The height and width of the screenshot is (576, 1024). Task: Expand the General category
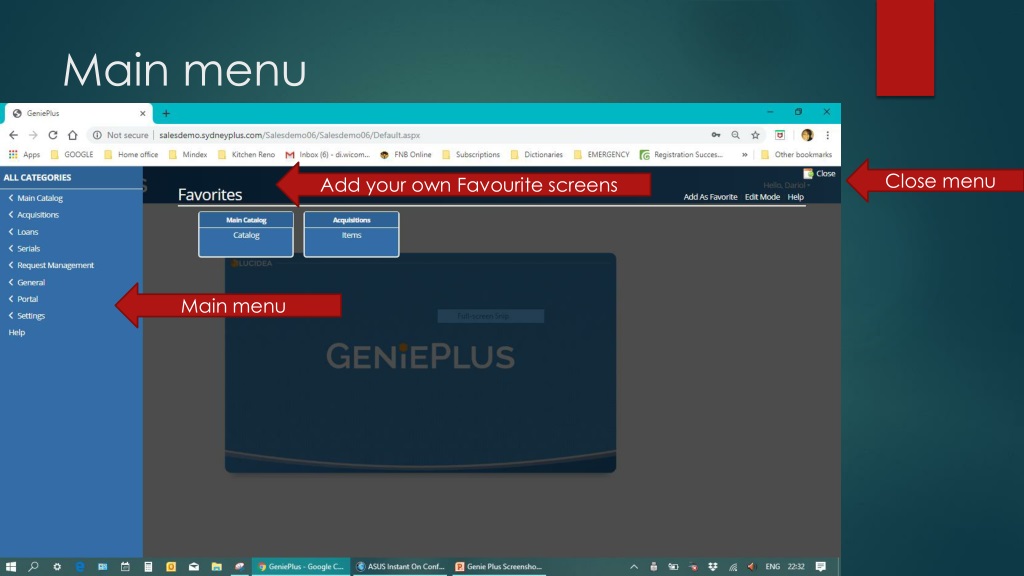tap(27, 283)
